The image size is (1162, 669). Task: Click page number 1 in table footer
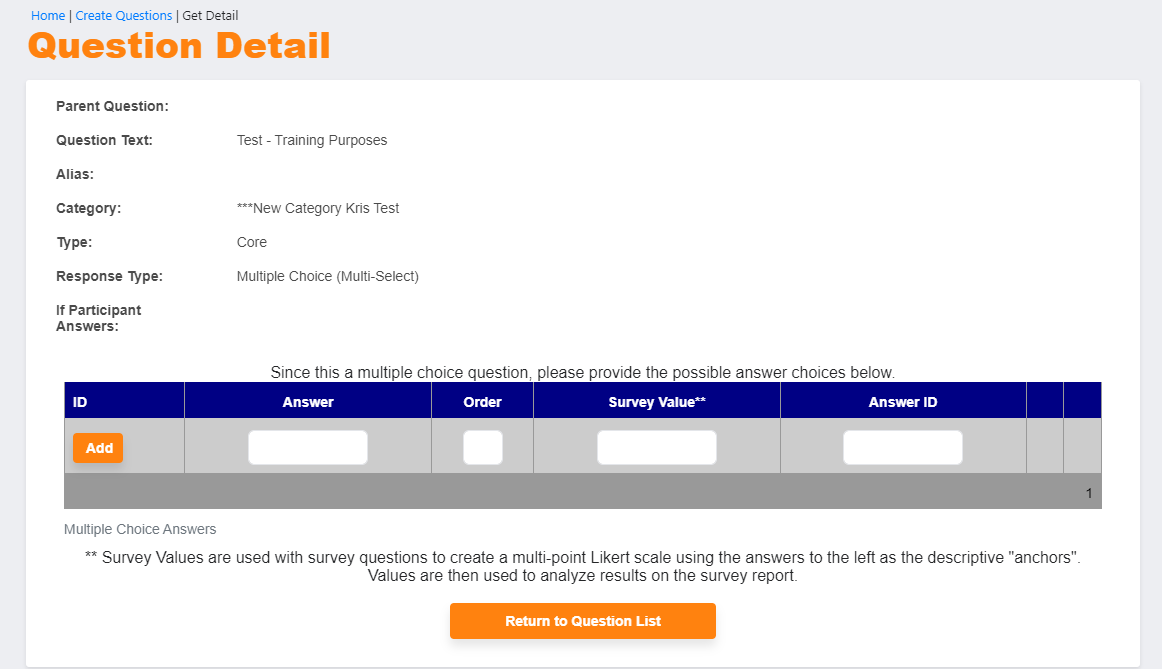[x=1089, y=493]
